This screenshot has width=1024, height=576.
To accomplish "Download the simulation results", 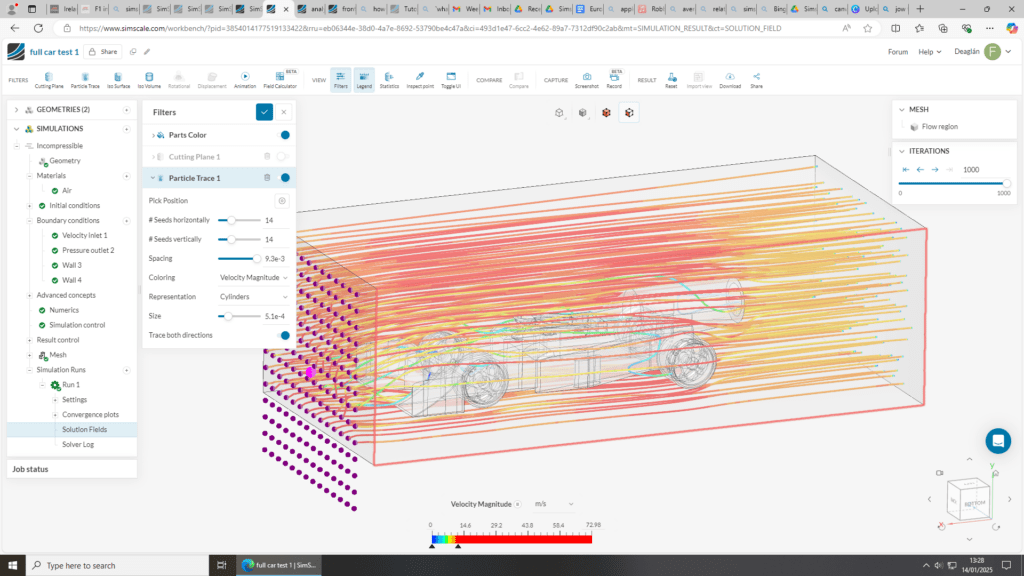I will click(729, 77).
